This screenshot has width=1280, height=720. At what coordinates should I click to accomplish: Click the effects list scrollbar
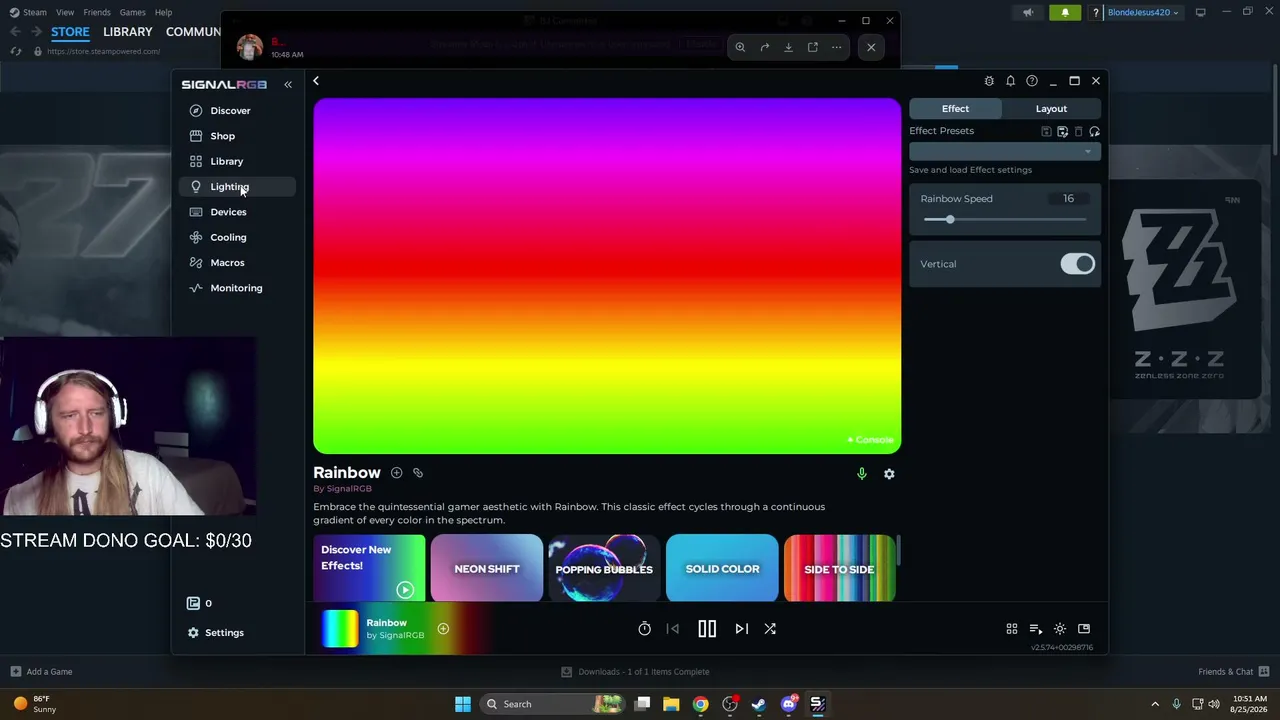click(x=899, y=549)
